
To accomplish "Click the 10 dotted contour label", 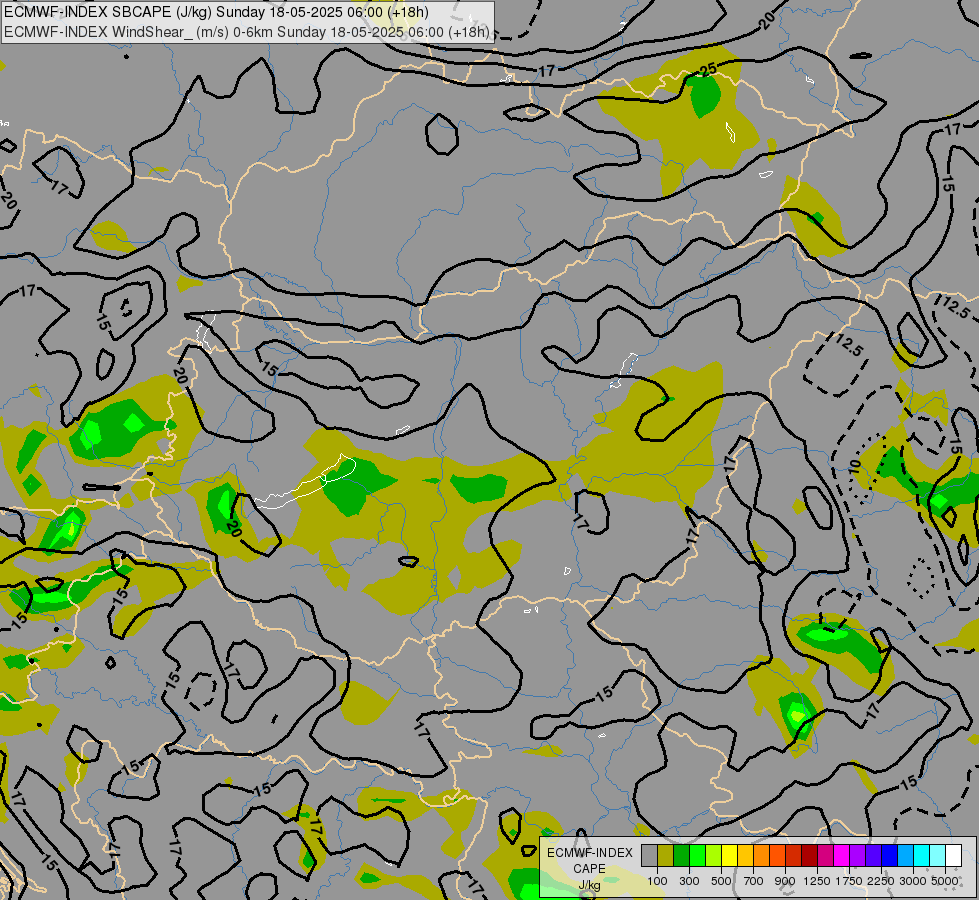I will click(855, 466).
